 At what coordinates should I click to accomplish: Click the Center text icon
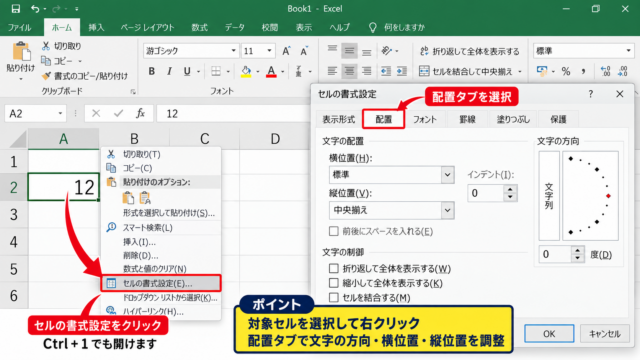pyautogui.click(x=349, y=71)
